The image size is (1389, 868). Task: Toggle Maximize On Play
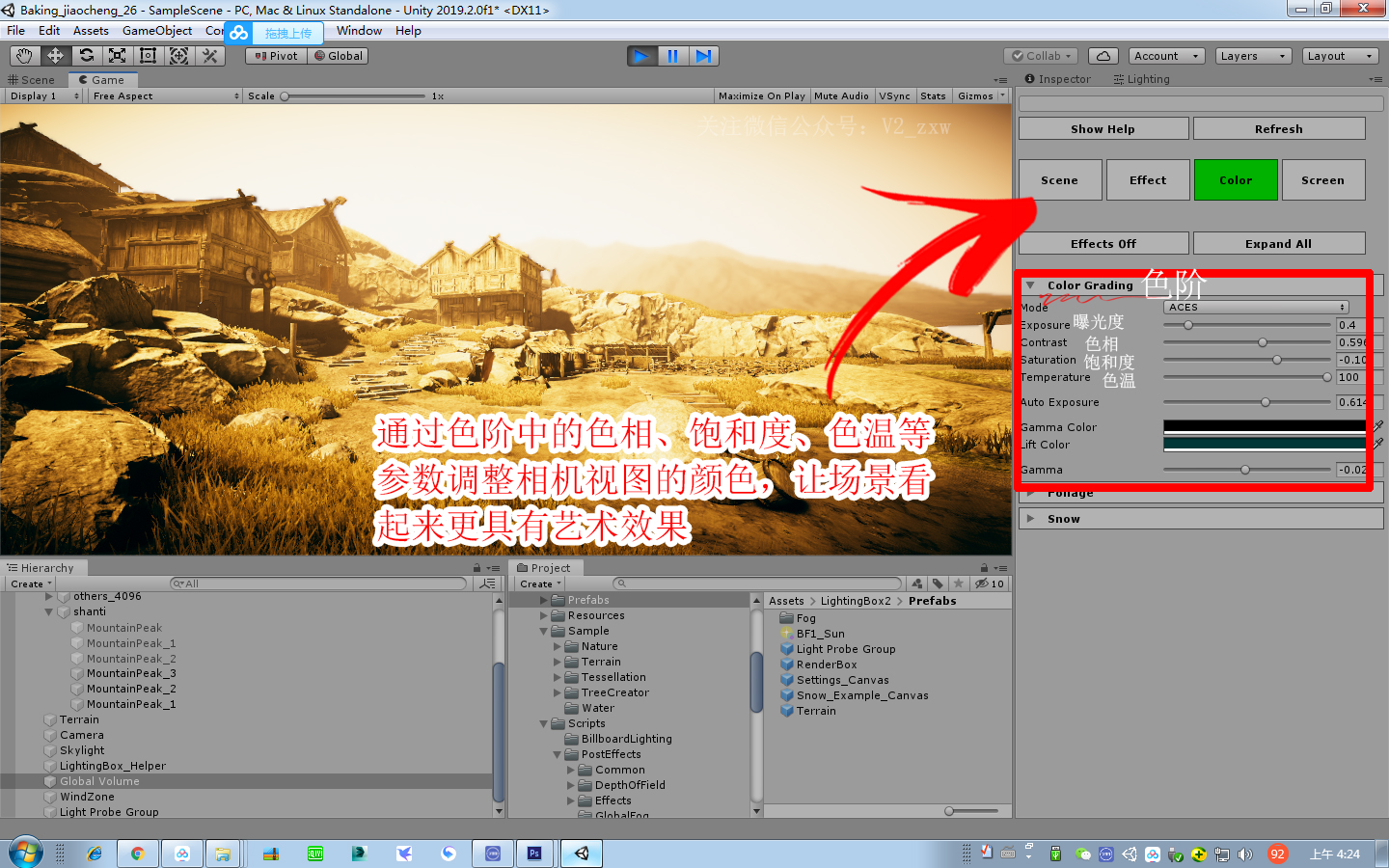(761, 95)
